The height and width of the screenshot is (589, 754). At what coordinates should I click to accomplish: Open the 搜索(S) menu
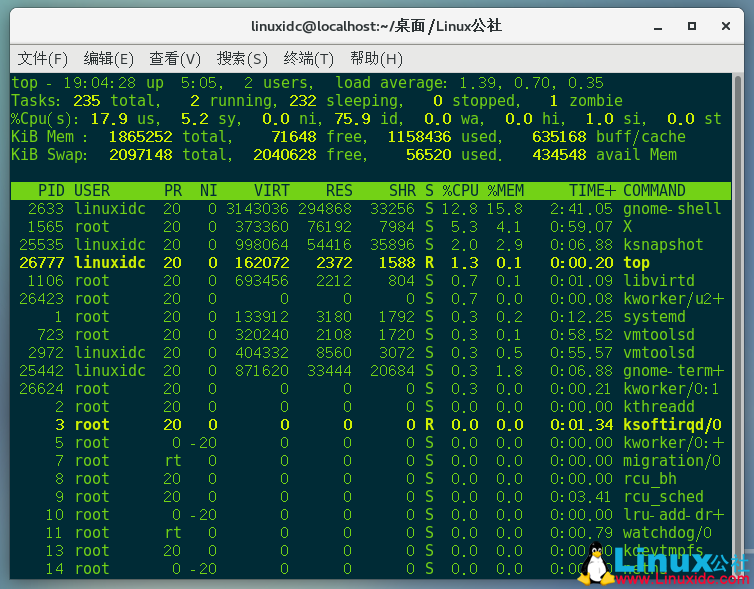pos(241,59)
